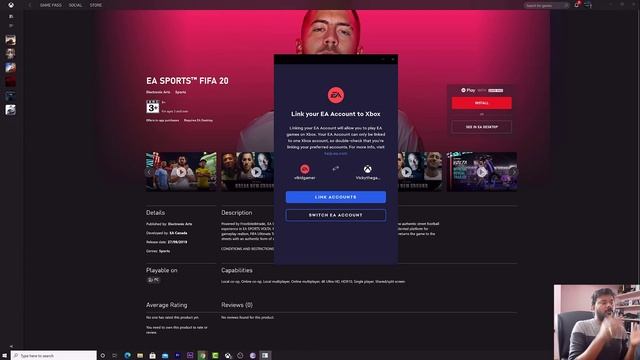
Task: Click in the Search for games field
Action: click(546, 5)
